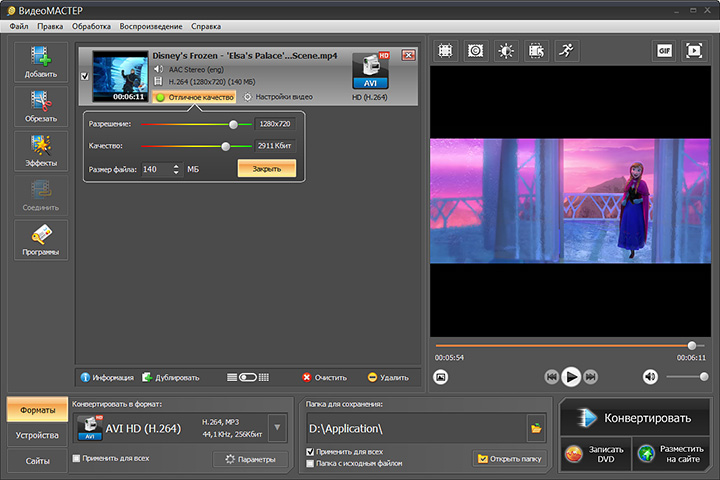Delete the selected file with Удалить
The image size is (720, 480).
388,378
